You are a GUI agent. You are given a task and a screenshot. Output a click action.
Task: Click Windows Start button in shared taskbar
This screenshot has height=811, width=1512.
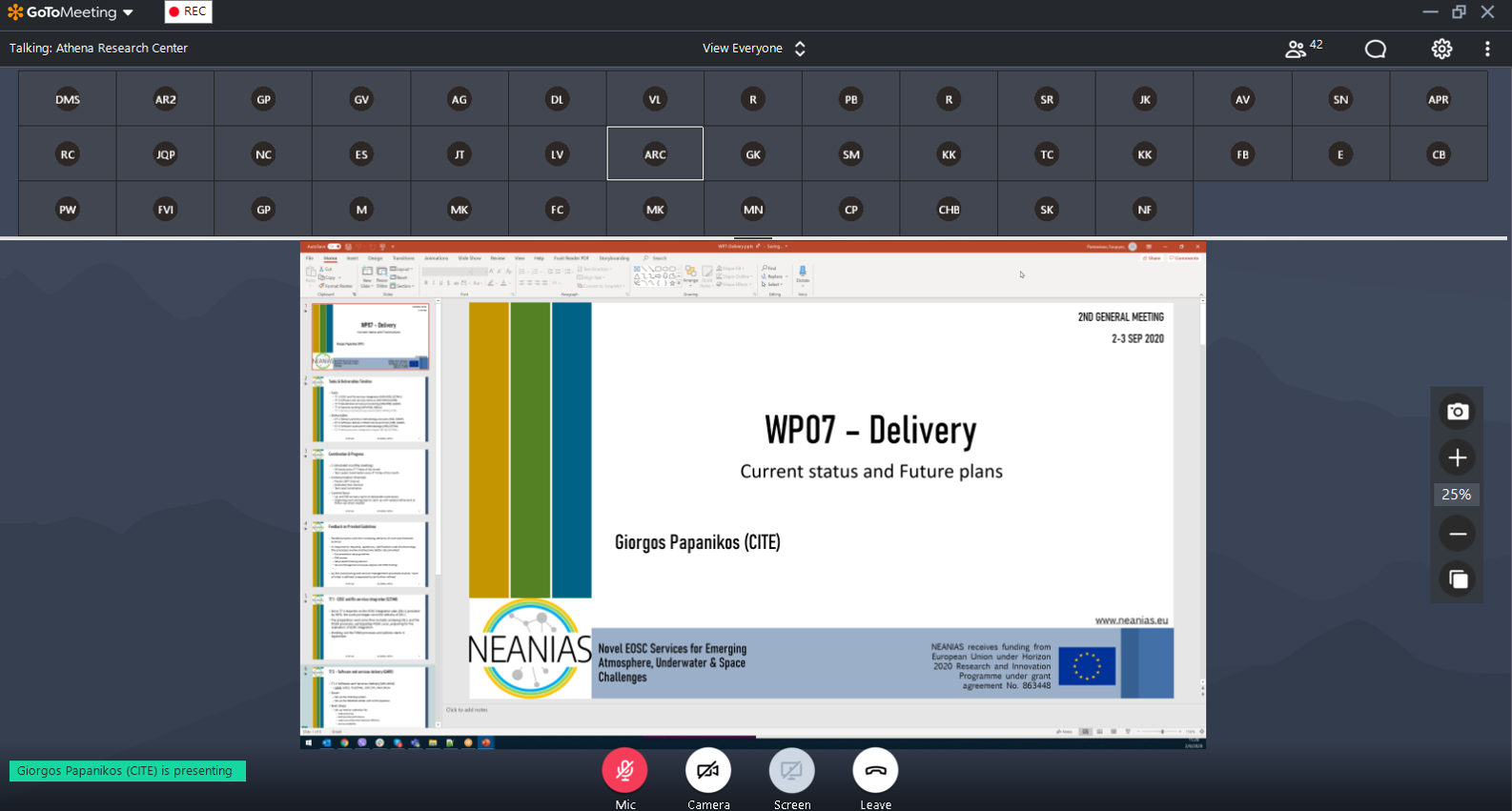[308, 742]
